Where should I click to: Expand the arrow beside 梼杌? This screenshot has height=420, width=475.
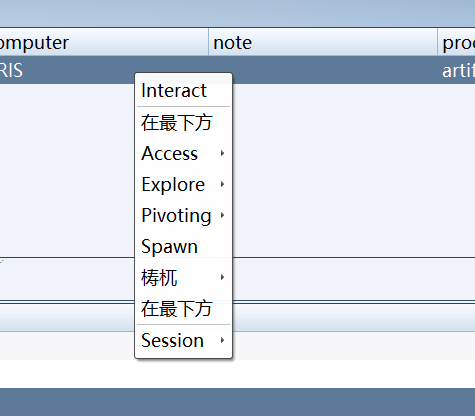[x=222, y=277]
